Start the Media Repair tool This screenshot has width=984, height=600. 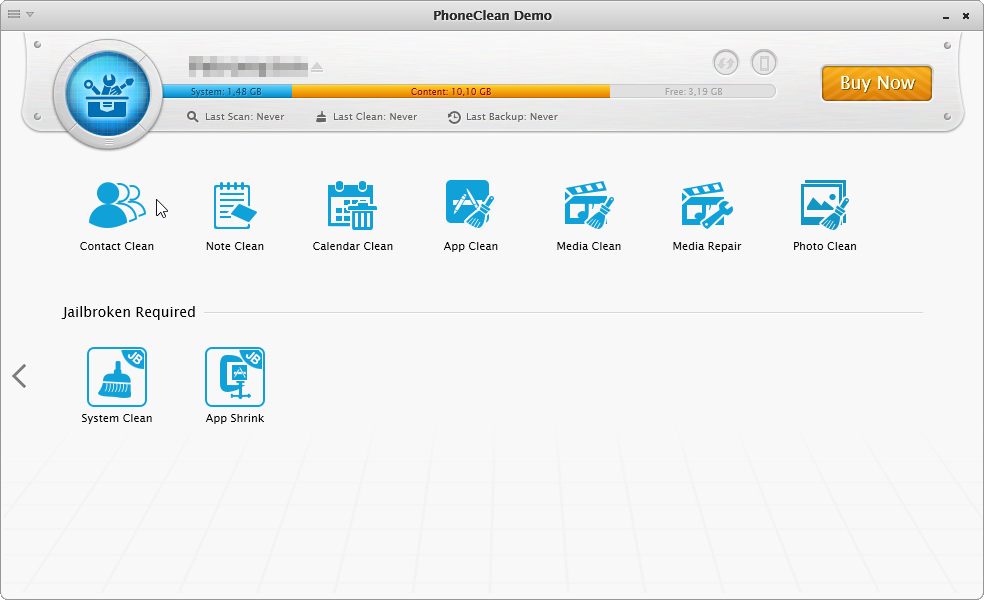click(707, 216)
